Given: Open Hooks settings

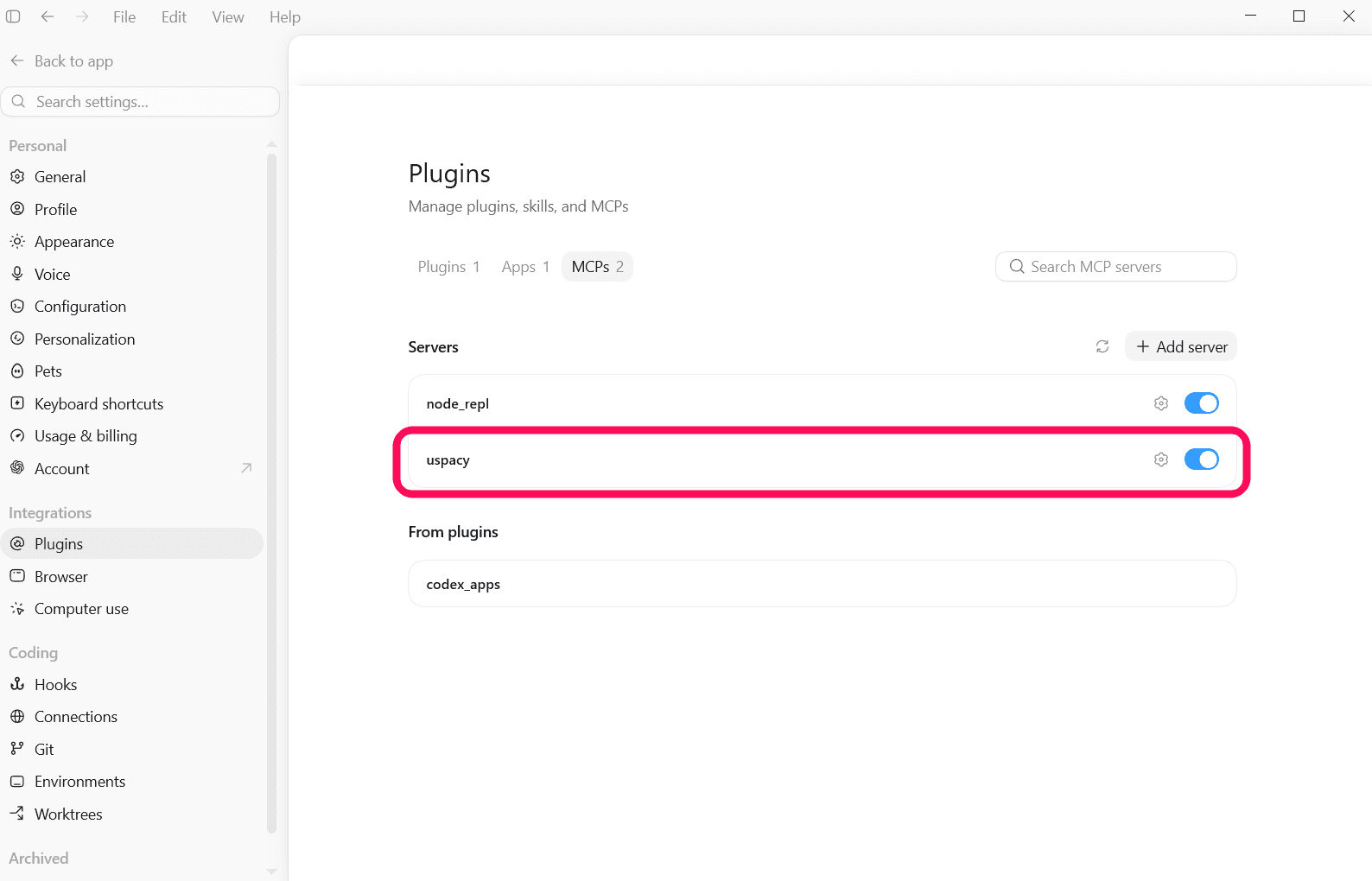Looking at the screenshot, I should coord(133,684).
